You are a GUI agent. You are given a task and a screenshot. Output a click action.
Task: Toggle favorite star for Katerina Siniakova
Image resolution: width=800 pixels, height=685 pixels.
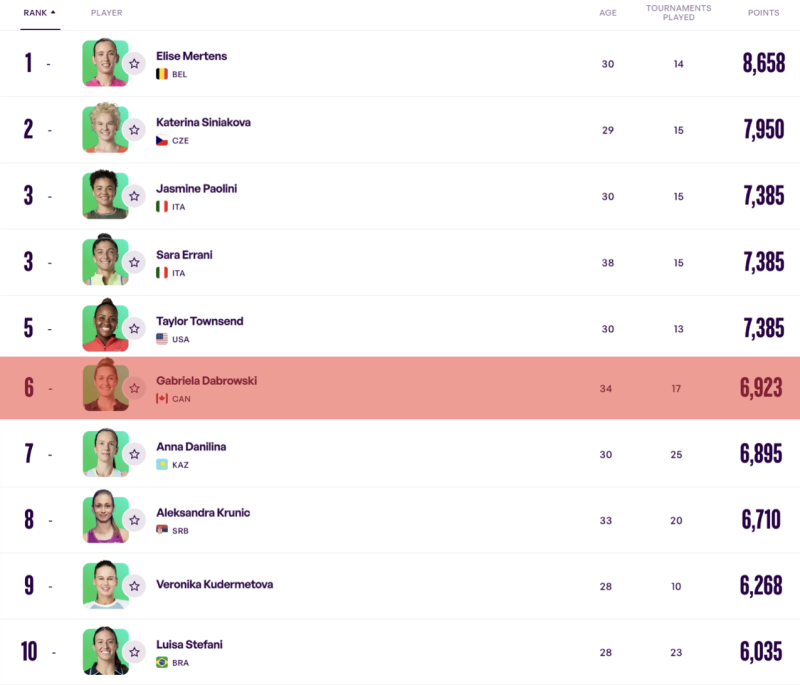pos(134,129)
